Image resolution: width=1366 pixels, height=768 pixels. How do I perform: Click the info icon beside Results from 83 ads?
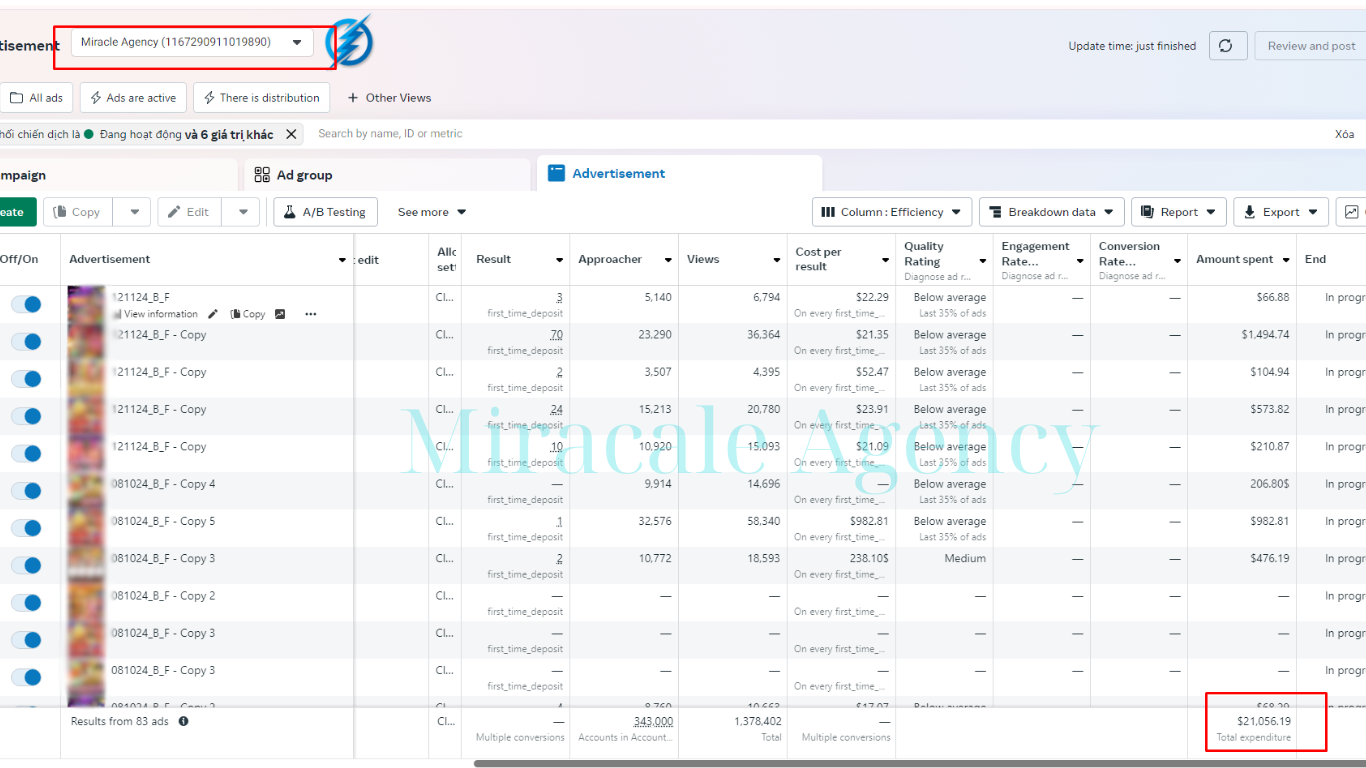tap(183, 721)
